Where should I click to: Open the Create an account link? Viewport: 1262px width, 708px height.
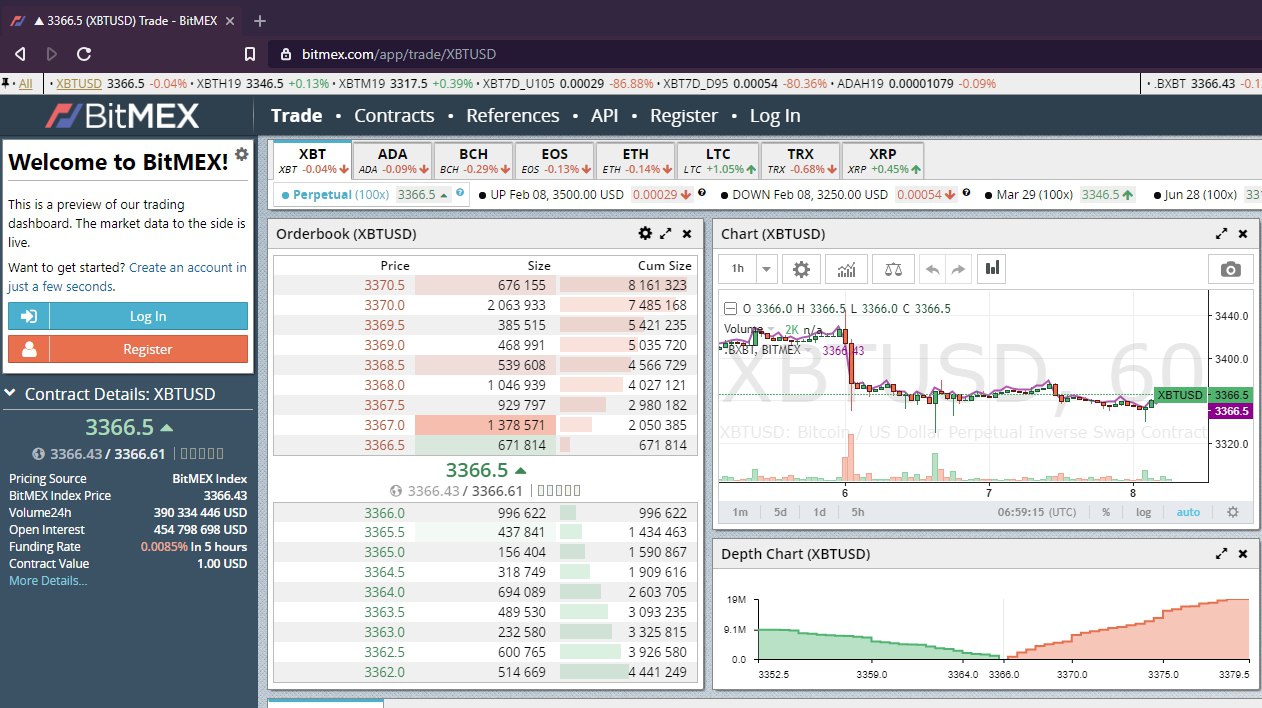pos(127,277)
